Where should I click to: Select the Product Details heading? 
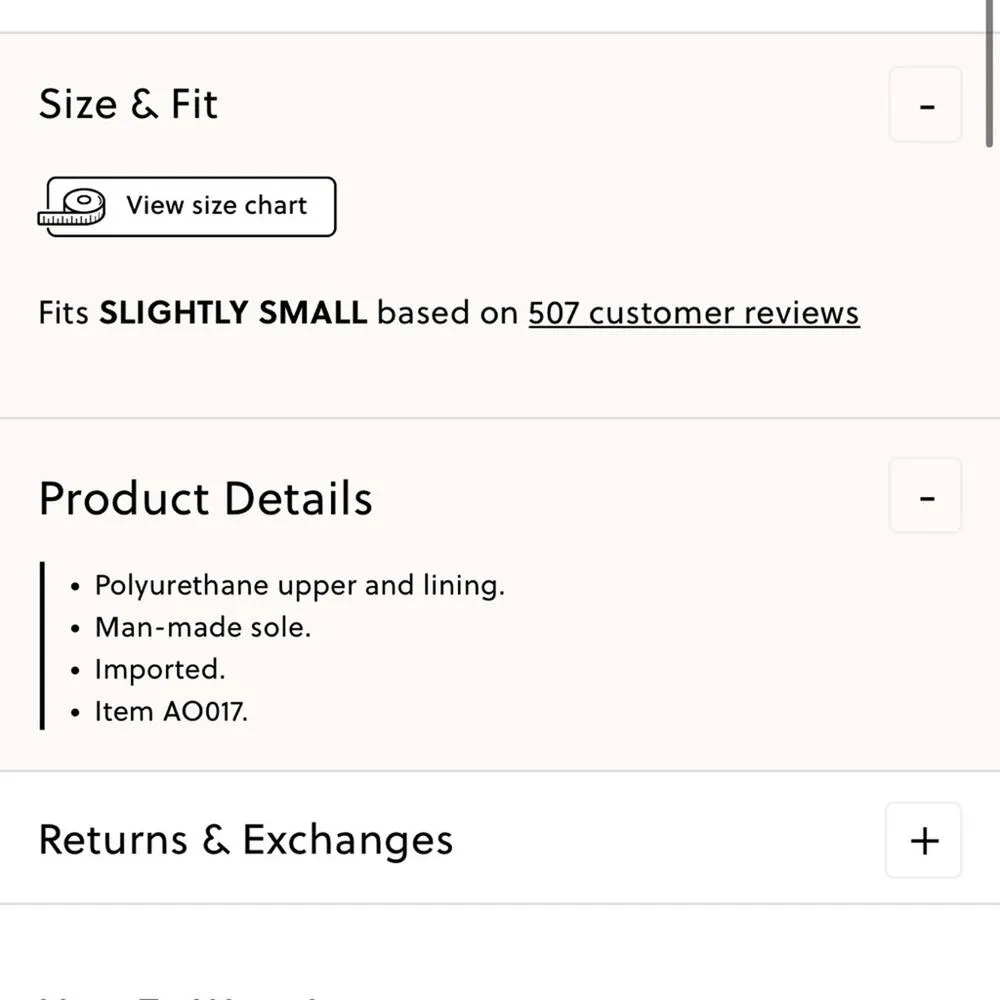point(205,497)
